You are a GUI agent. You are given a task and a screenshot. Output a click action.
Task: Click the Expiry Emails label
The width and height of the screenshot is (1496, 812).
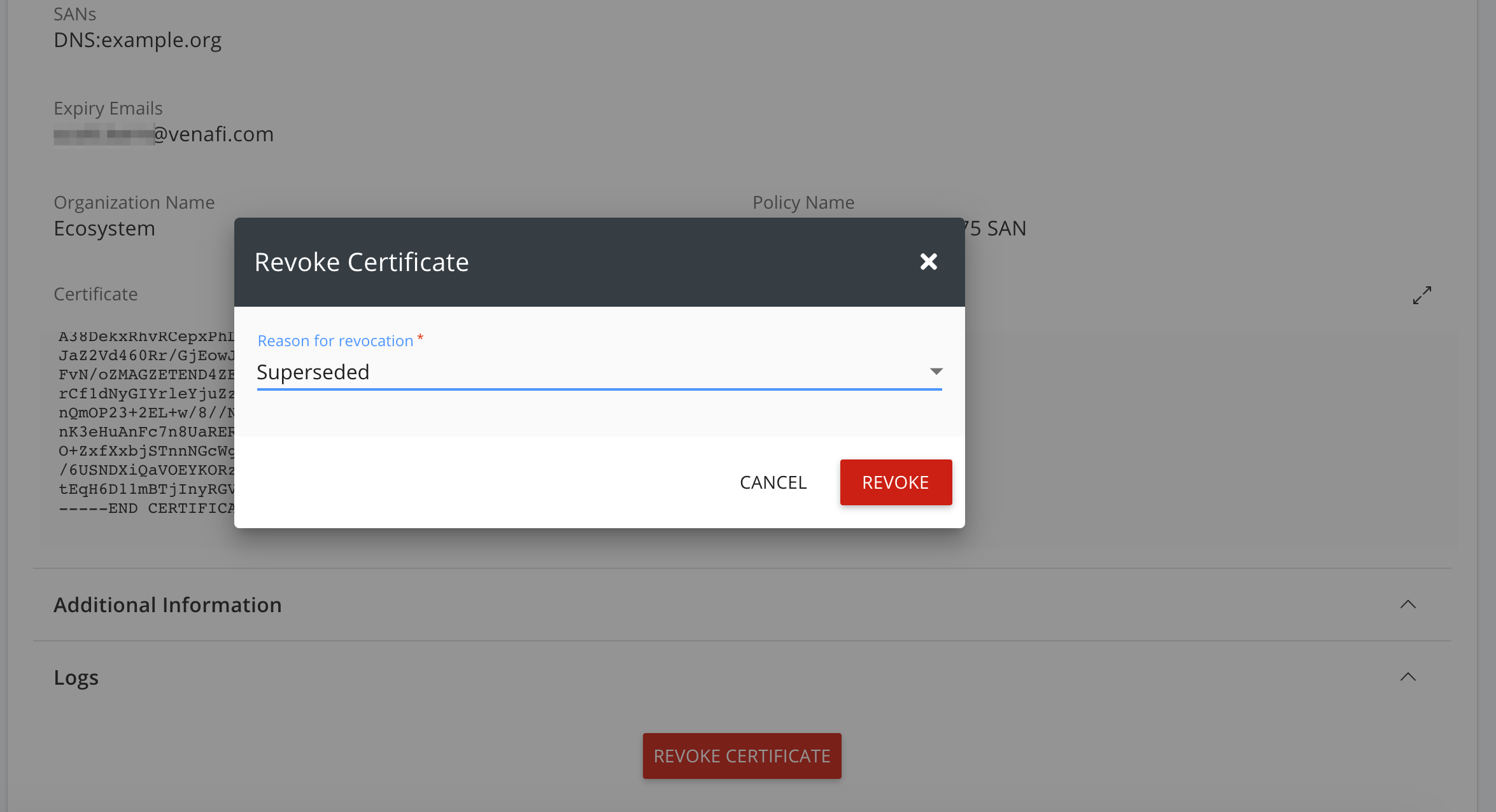(x=108, y=108)
